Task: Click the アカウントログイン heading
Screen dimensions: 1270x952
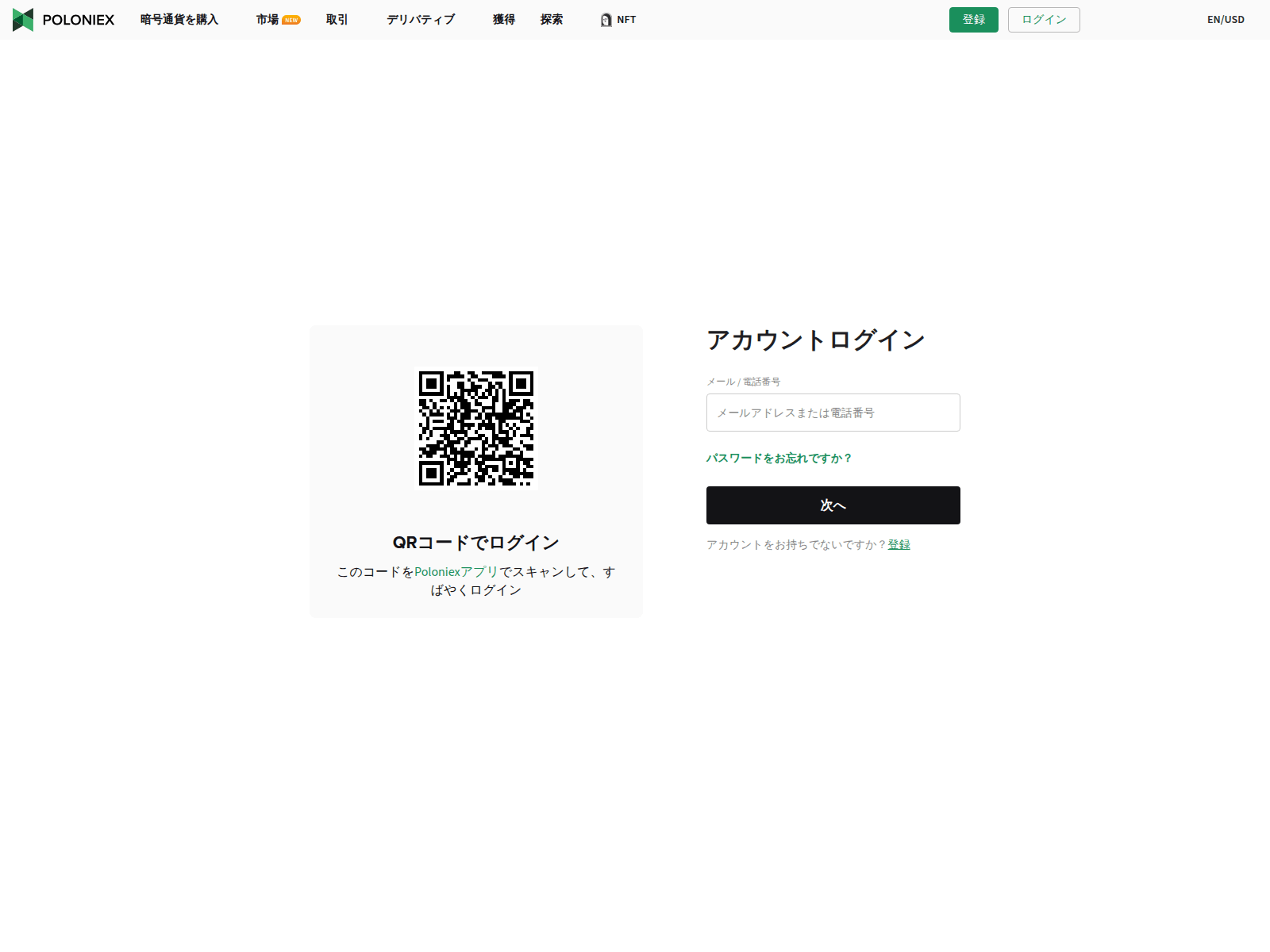Action: [x=816, y=340]
